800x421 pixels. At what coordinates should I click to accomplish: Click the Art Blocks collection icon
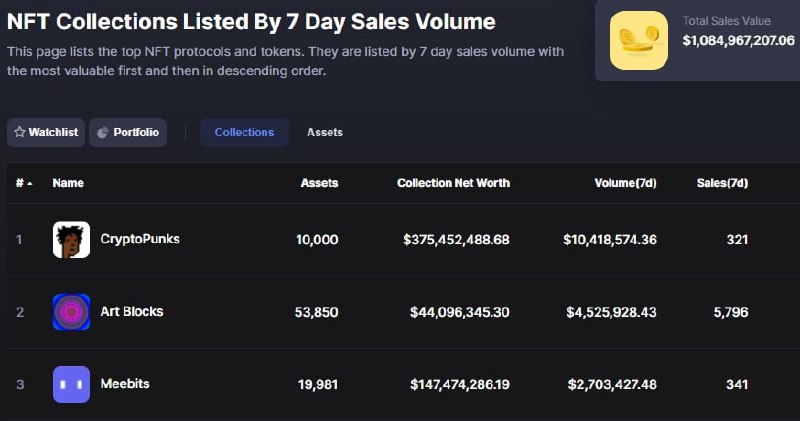pos(71,312)
